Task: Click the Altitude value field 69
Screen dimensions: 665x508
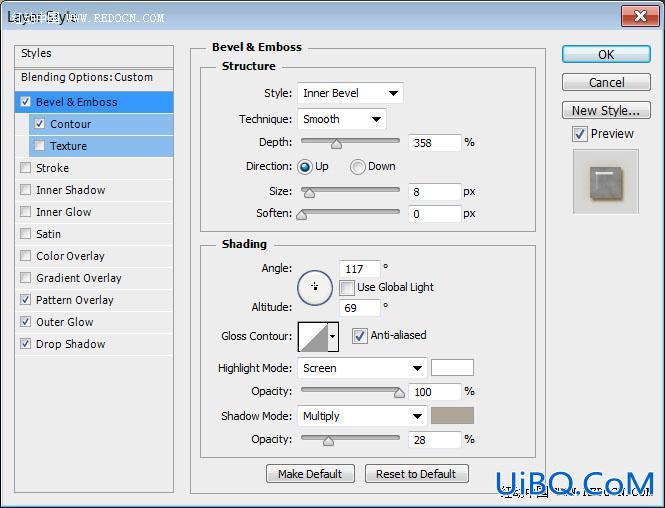Action: (360, 308)
